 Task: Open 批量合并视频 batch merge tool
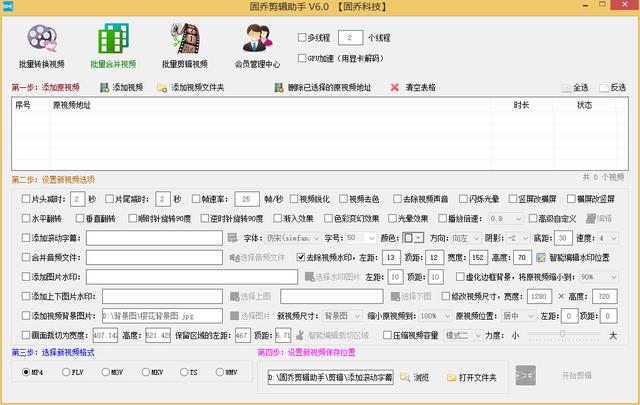coord(113,44)
